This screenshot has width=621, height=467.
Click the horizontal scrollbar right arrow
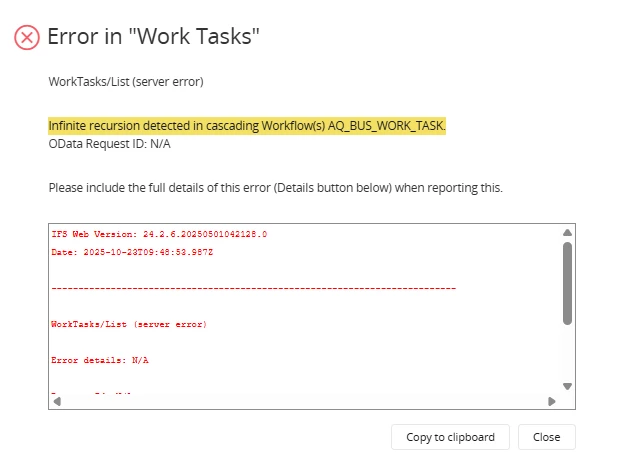(x=551, y=401)
